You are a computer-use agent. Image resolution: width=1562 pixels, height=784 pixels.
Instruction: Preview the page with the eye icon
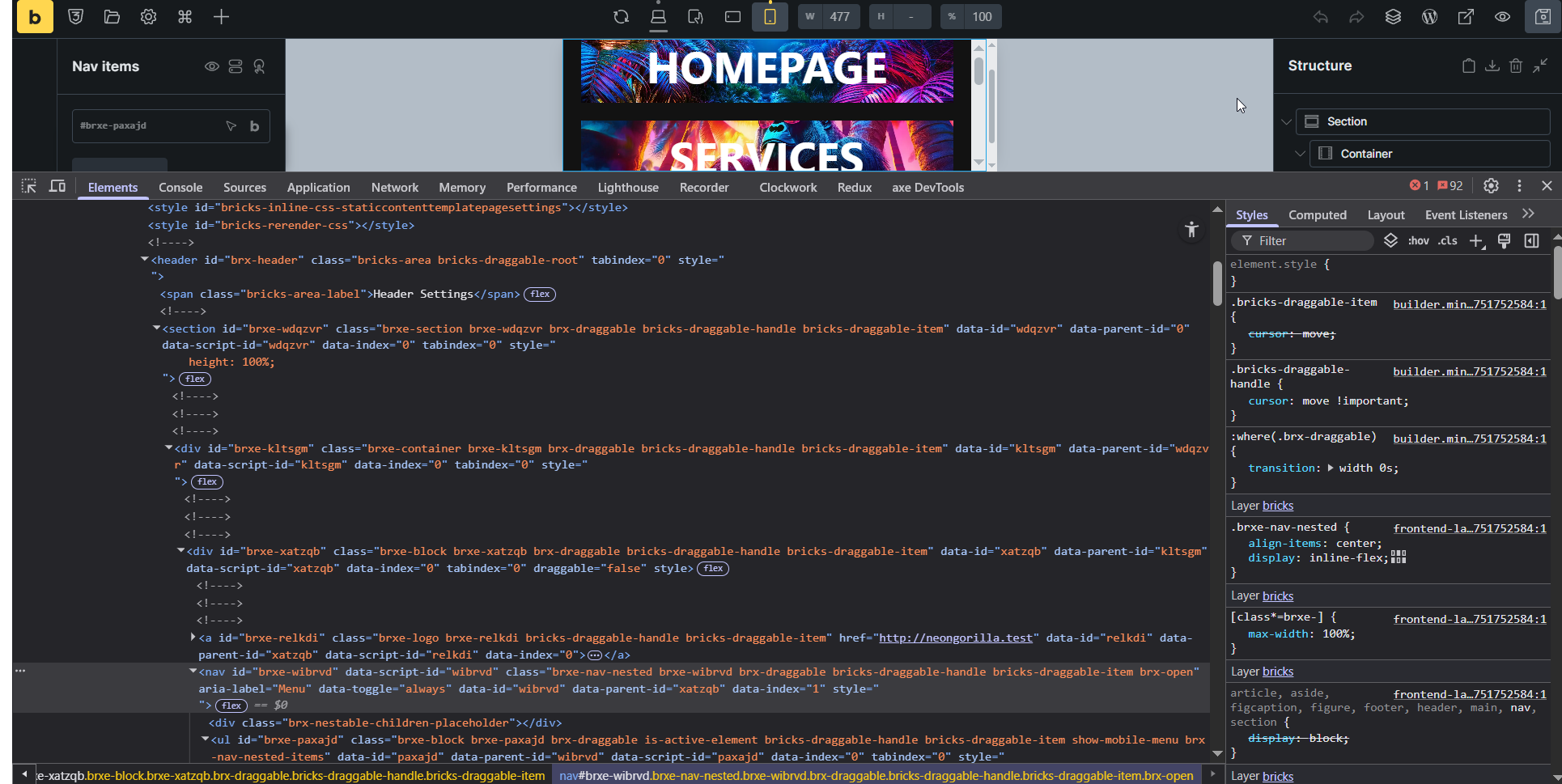click(1503, 16)
